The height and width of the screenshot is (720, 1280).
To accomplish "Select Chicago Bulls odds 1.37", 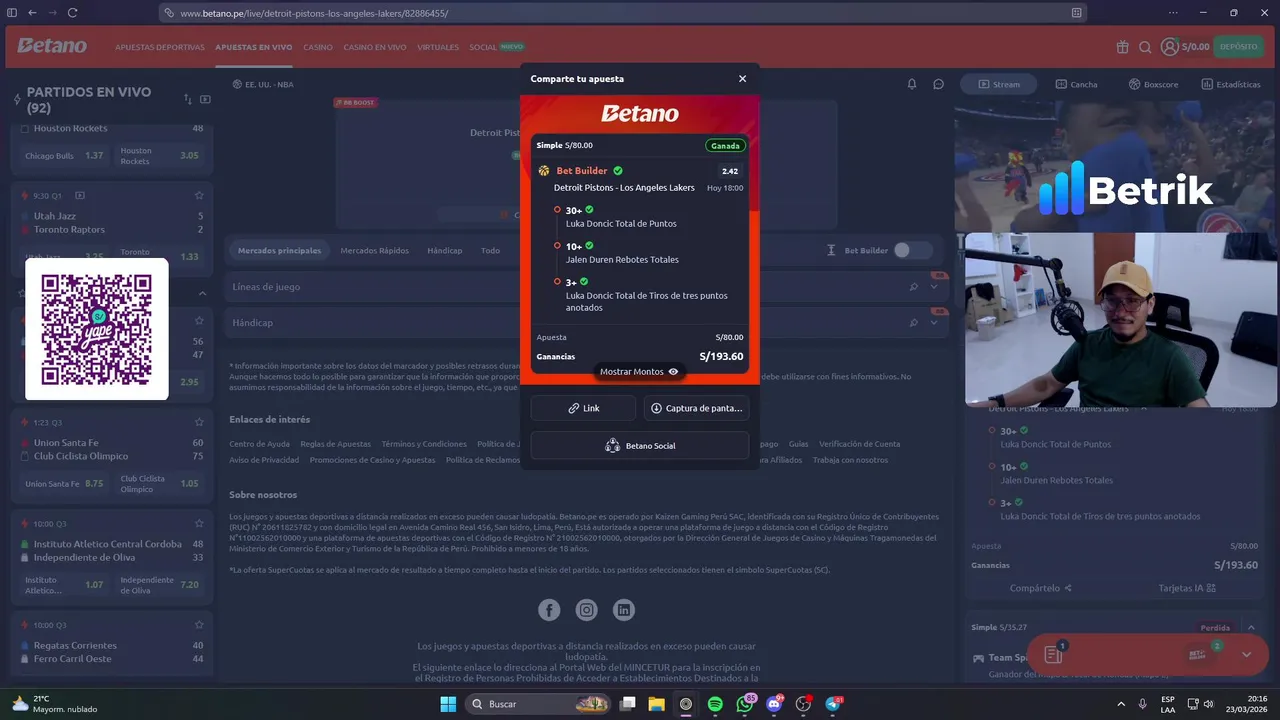I will 64,156.
